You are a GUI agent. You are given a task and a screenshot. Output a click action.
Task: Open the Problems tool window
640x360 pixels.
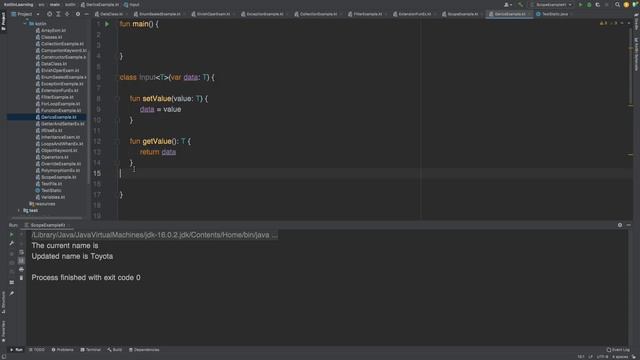[x=62, y=350]
